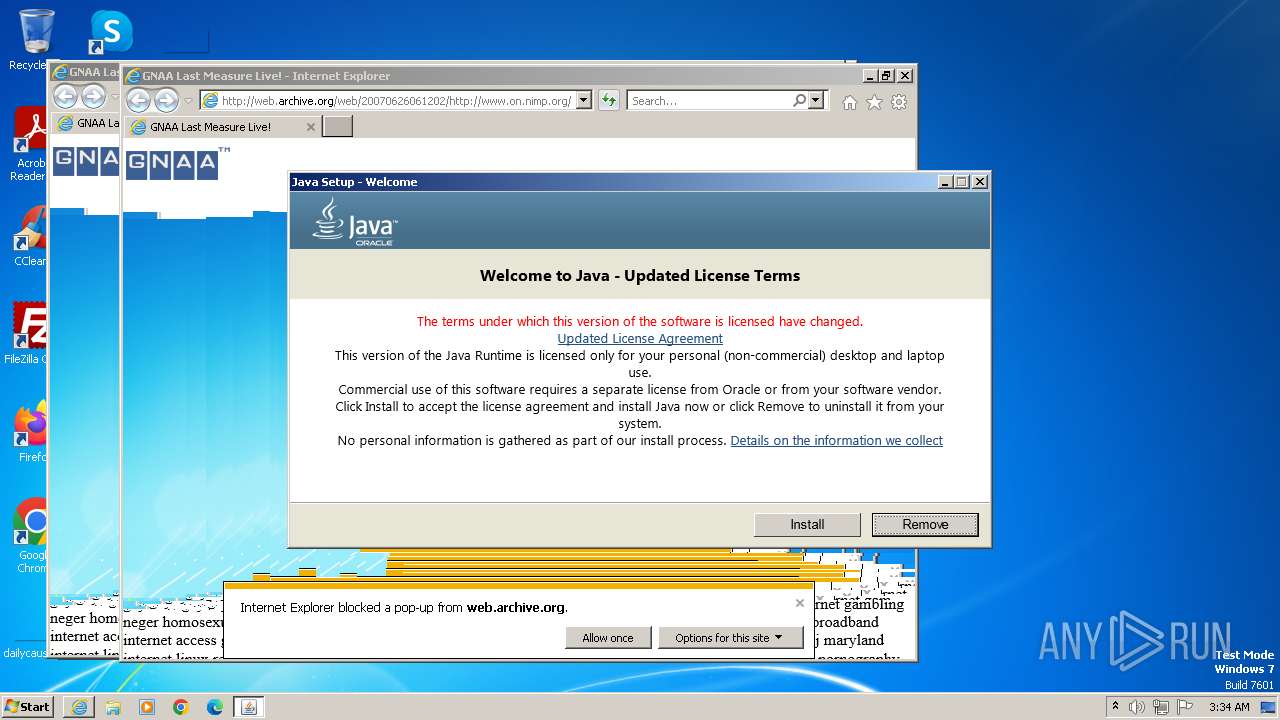The width and height of the screenshot is (1280, 720).
Task: Click the Action Center flag icon
Action: tap(1185, 707)
